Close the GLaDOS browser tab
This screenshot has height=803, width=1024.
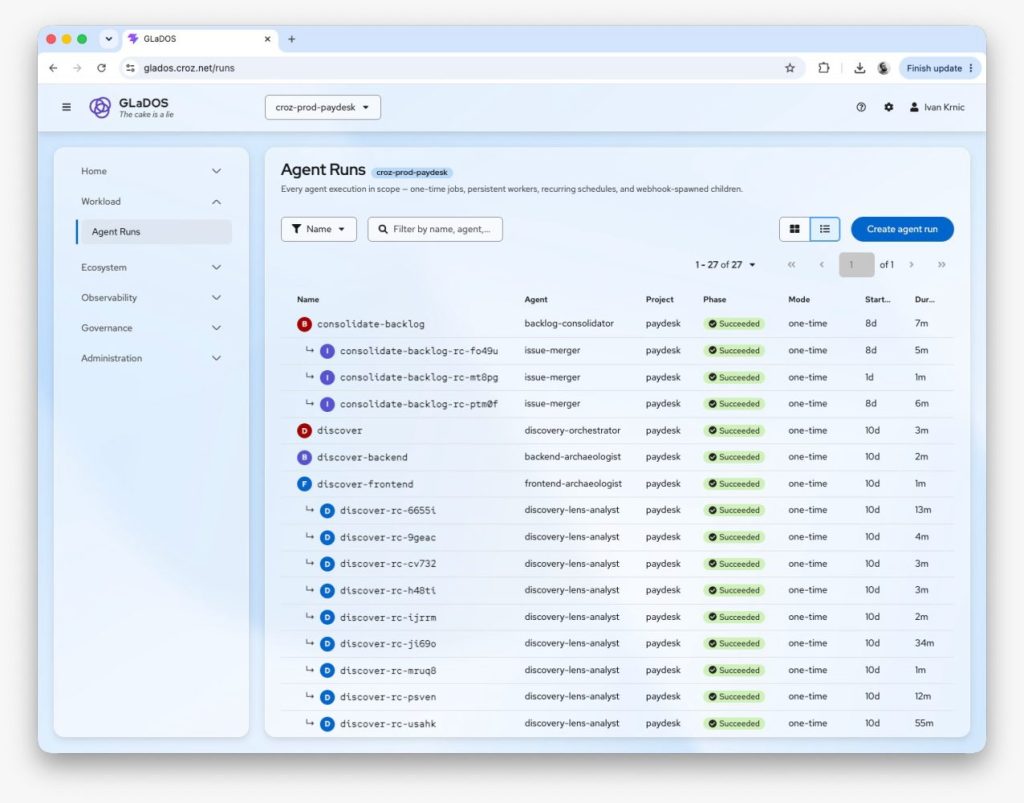pyautogui.click(x=267, y=39)
